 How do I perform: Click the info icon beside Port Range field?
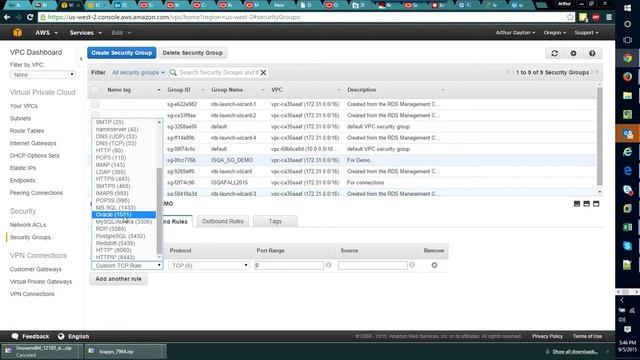pyautogui.click(x=328, y=265)
